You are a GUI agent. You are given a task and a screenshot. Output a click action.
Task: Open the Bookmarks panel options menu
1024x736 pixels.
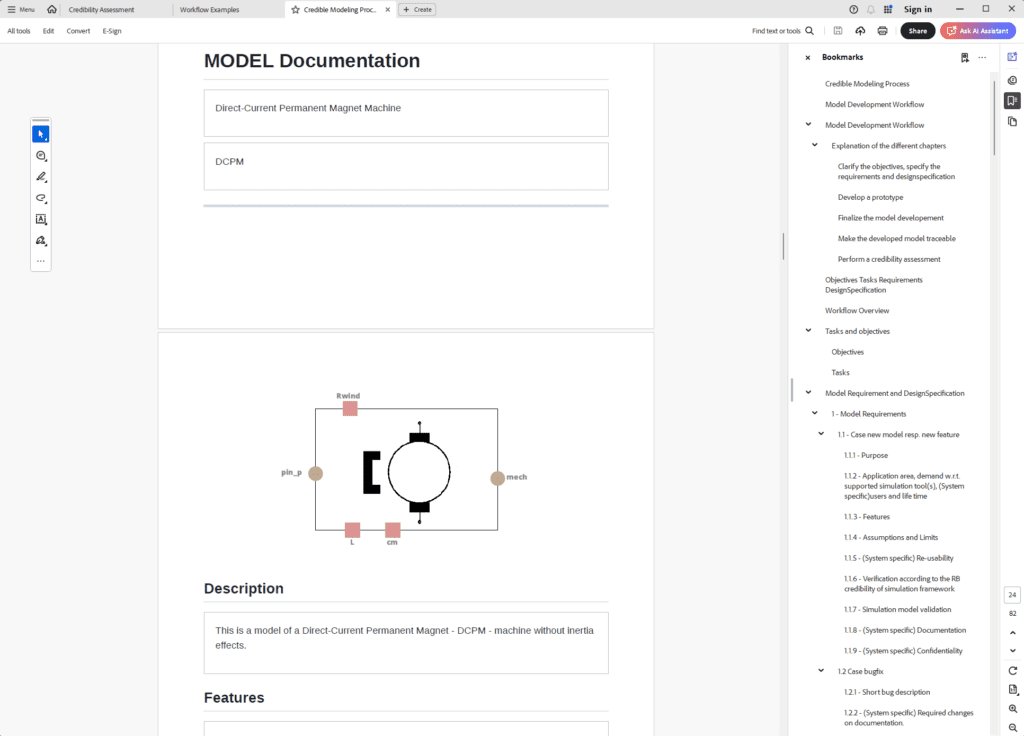[x=982, y=57]
